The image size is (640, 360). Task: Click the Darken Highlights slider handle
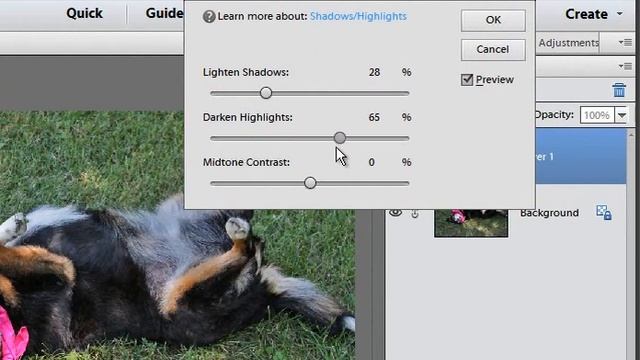click(340, 138)
